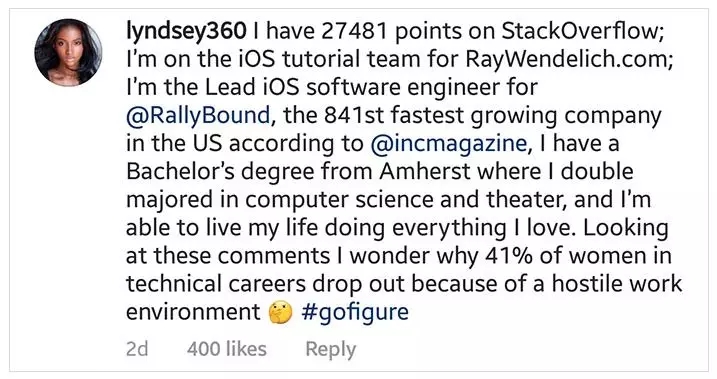The height and width of the screenshot is (379, 717).
Task: Click the word environment before emoji
Action: click(x=193, y=313)
